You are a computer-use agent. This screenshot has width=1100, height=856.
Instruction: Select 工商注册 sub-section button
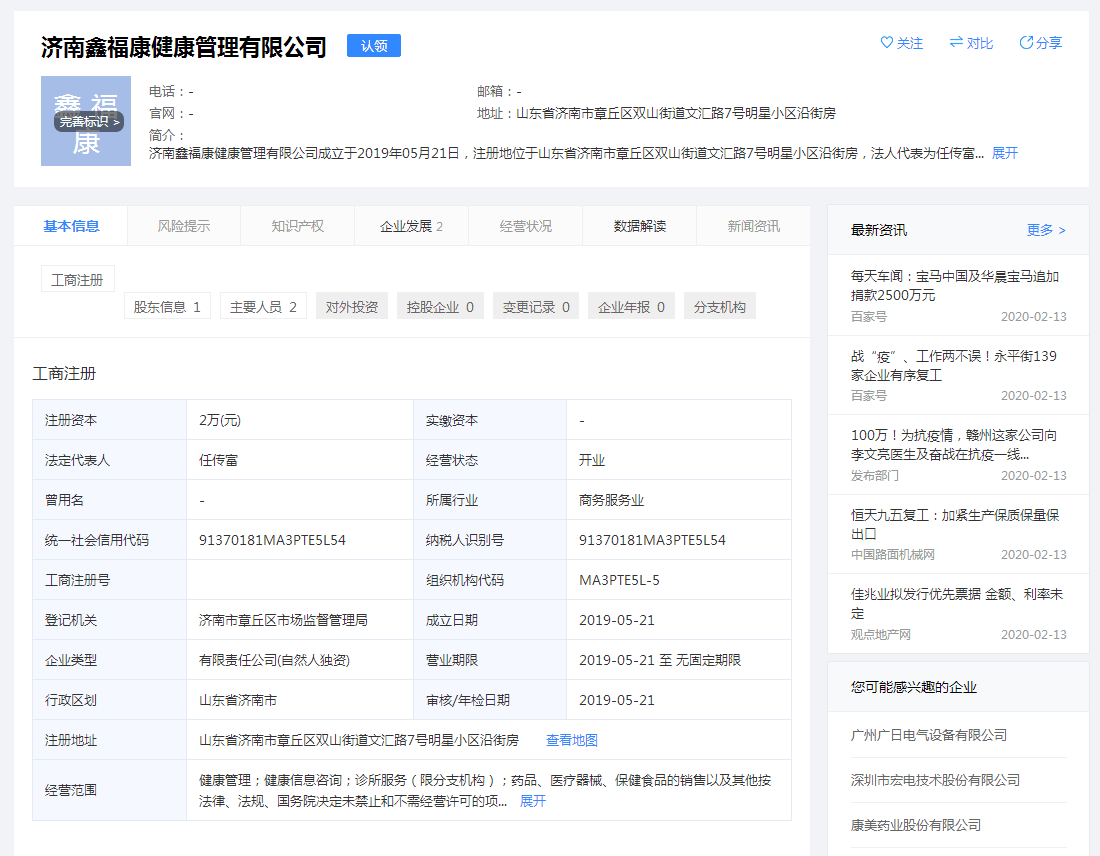[77, 280]
